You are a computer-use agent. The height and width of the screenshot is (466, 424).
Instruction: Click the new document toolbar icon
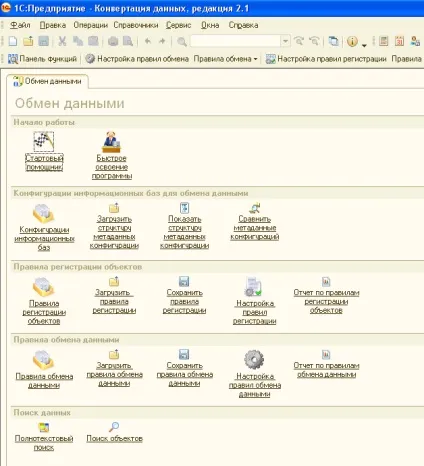pyautogui.click(x=13, y=41)
